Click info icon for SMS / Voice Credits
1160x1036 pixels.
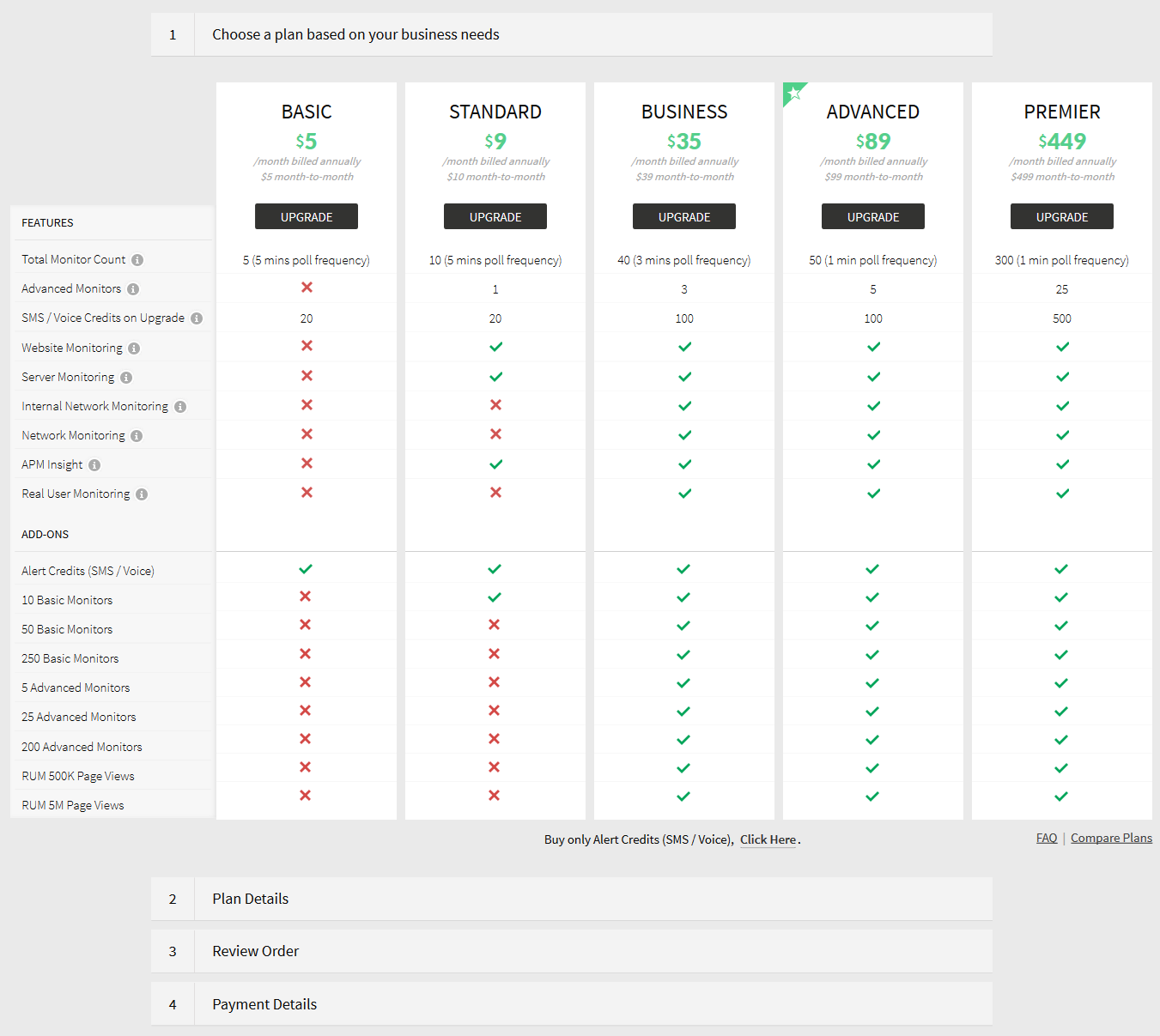coord(197,318)
